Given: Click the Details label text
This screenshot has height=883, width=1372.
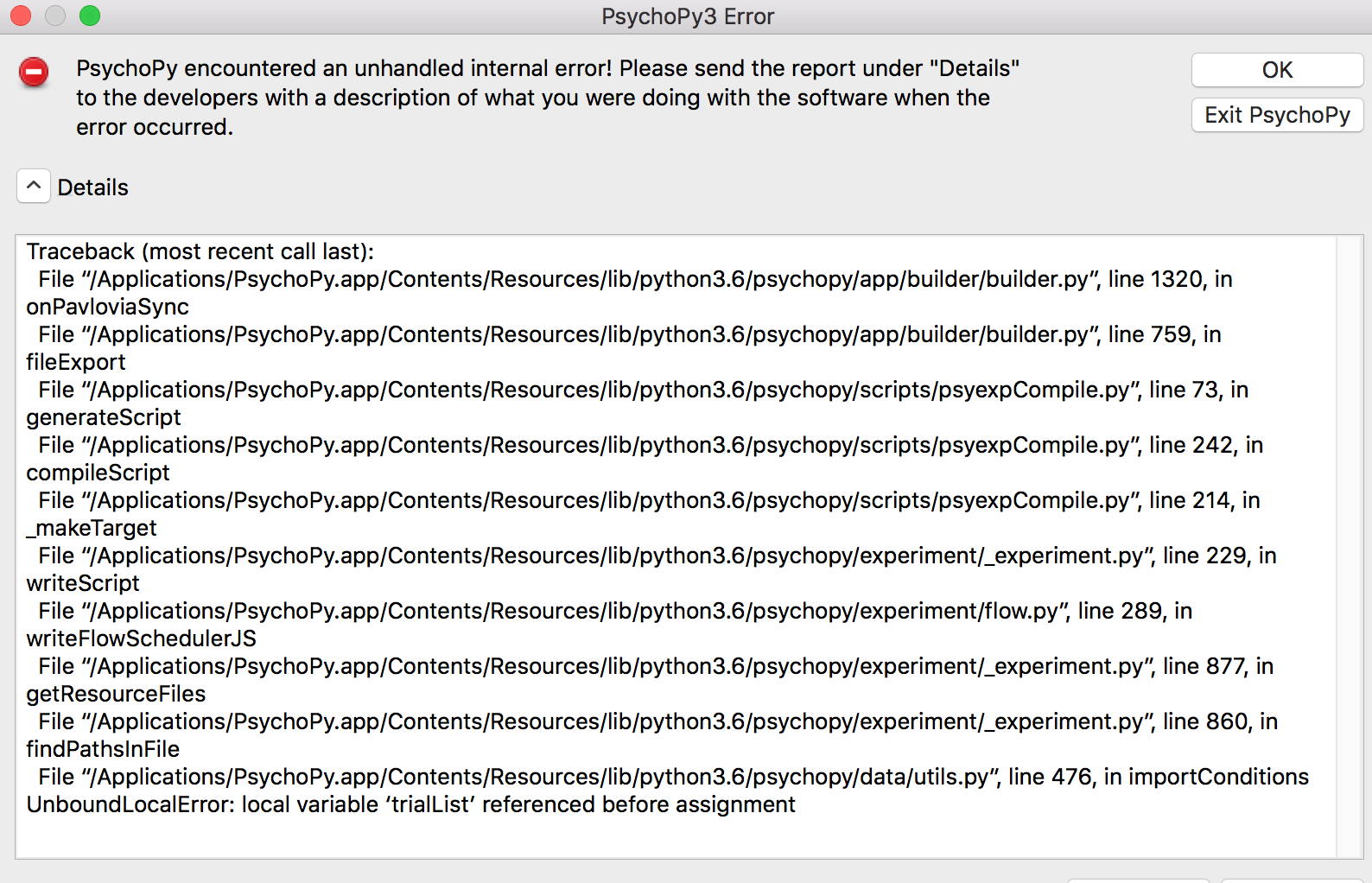Looking at the screenshot, I should tap(92, 187).
